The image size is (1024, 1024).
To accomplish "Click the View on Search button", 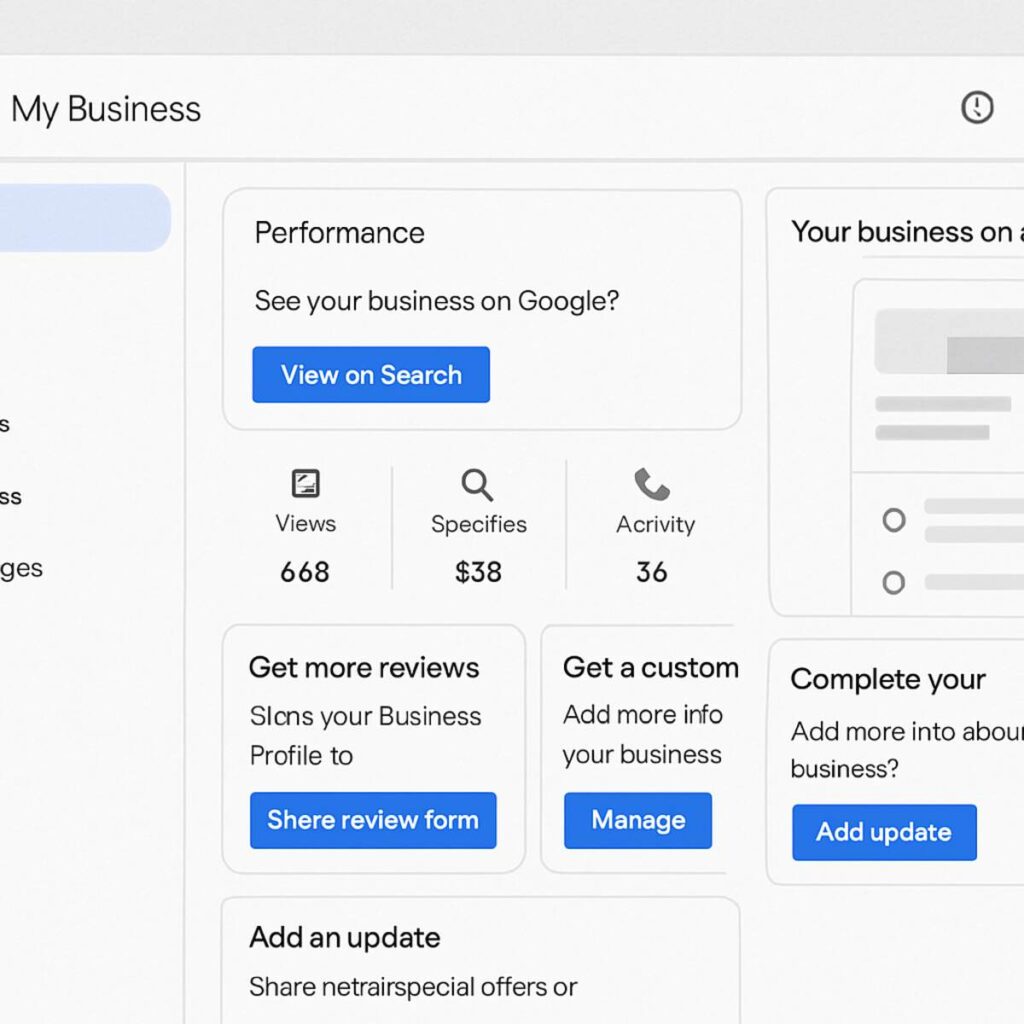I will (371, 374).
